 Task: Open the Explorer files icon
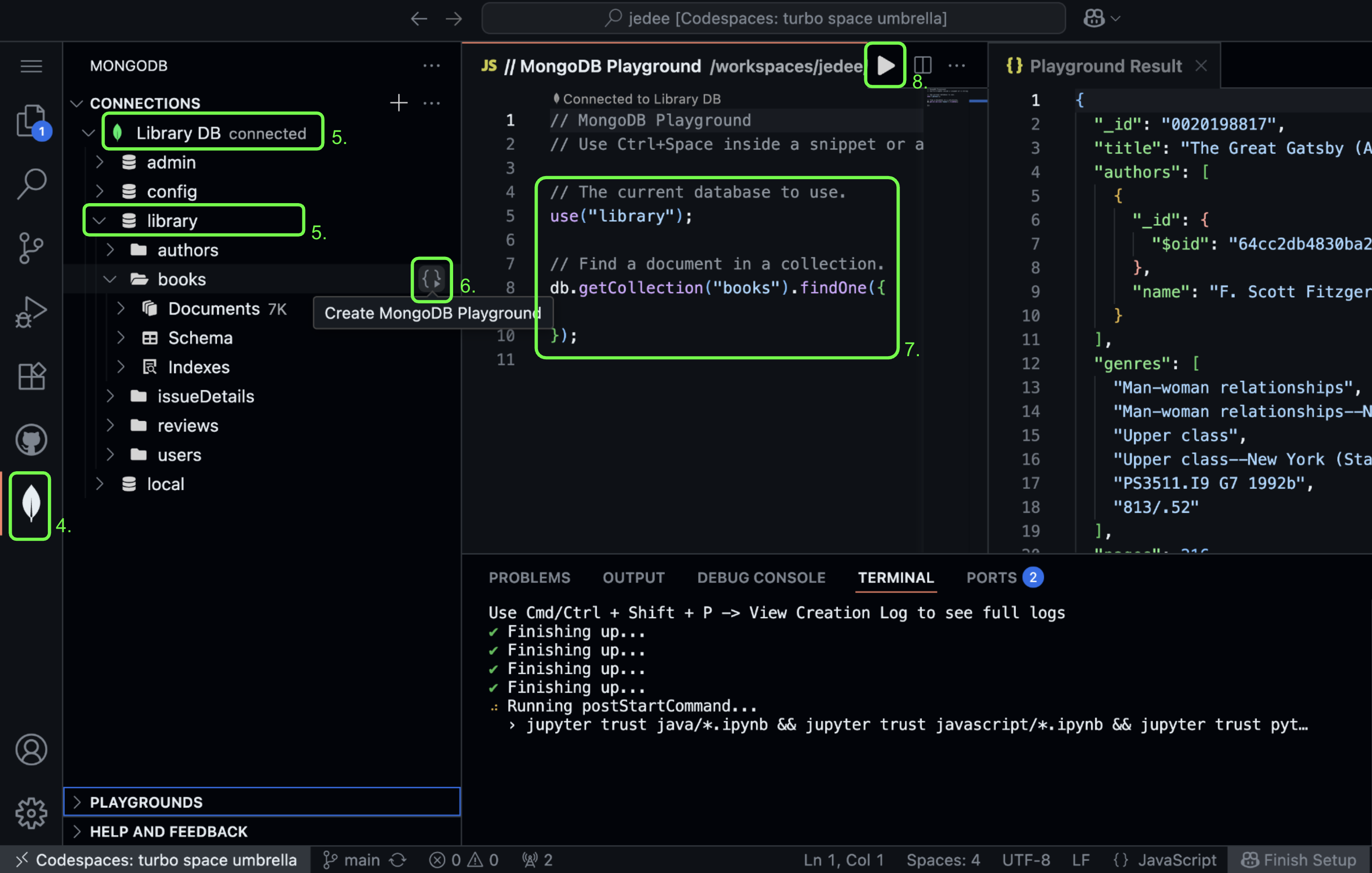(x=31, y=121)
